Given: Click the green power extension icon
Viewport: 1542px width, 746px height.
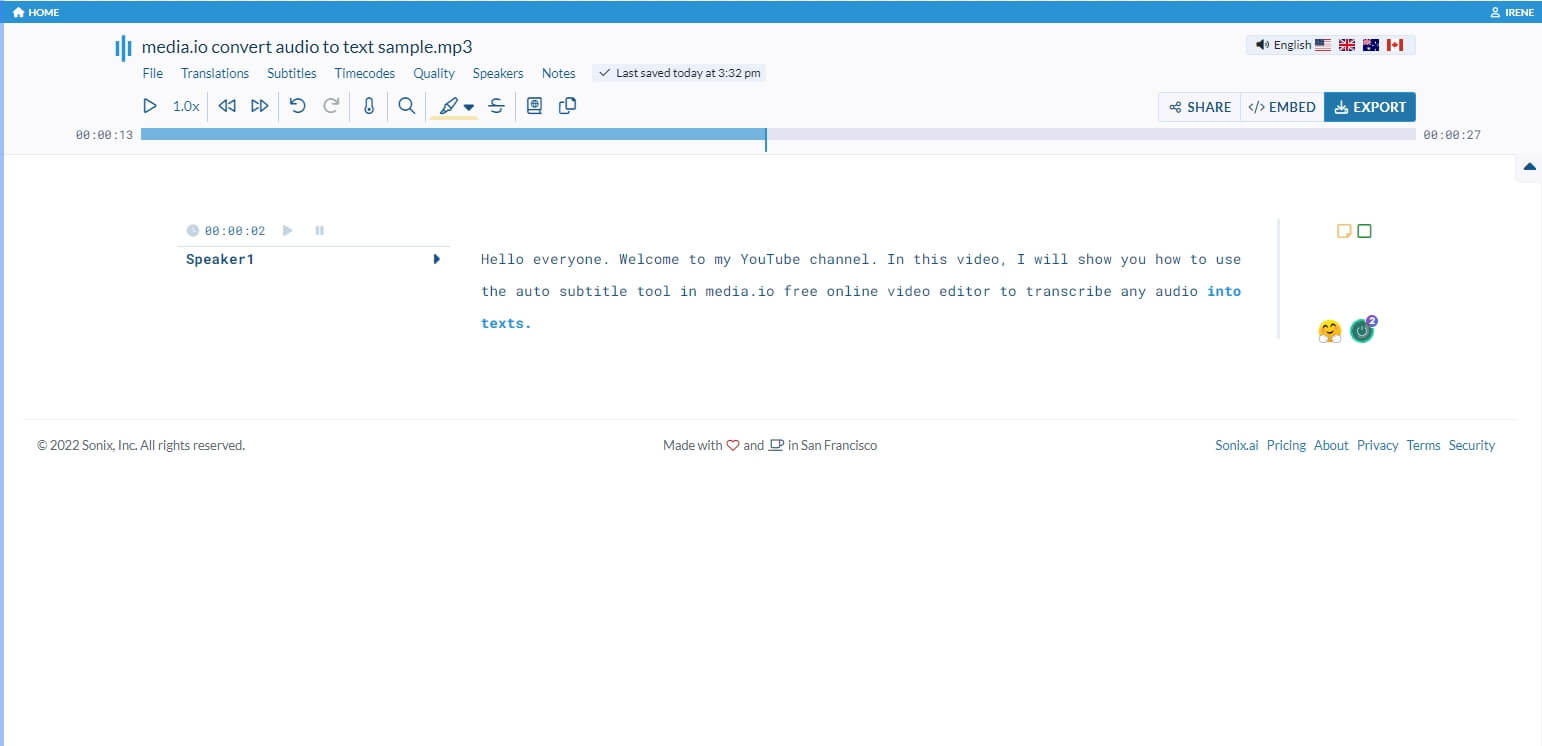Looking at the screenshot, I should 1362,331.
